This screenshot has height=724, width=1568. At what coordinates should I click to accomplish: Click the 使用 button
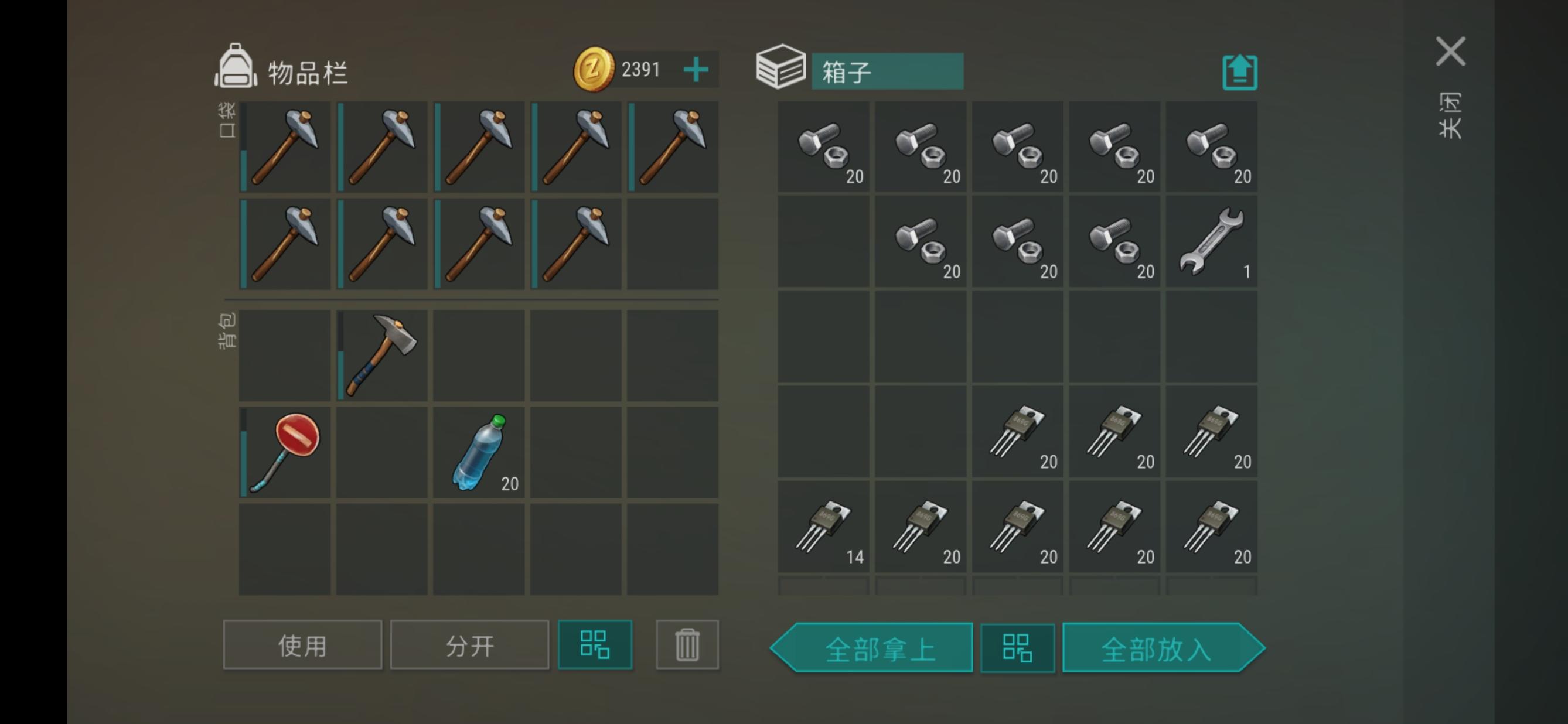[302, 645]
